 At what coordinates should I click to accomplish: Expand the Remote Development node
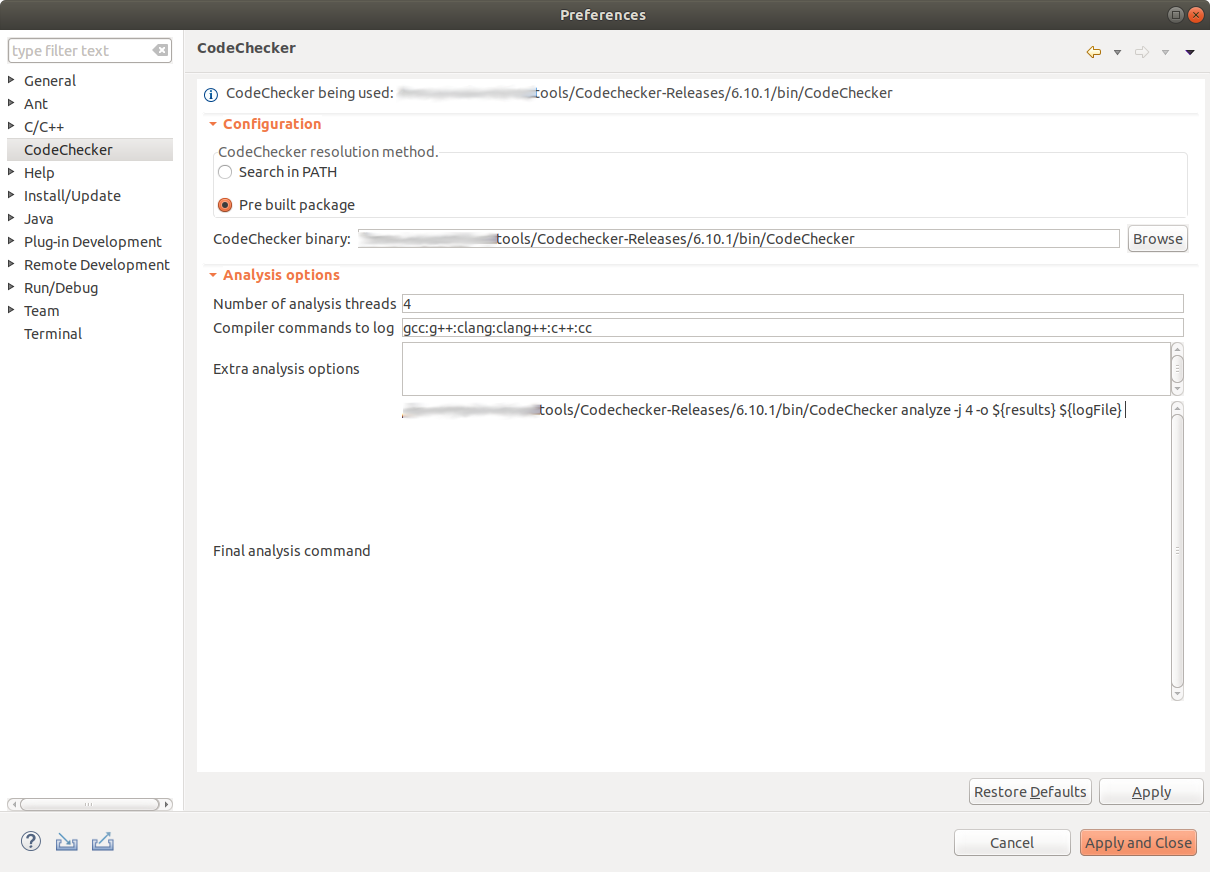(x=12, y=264)
